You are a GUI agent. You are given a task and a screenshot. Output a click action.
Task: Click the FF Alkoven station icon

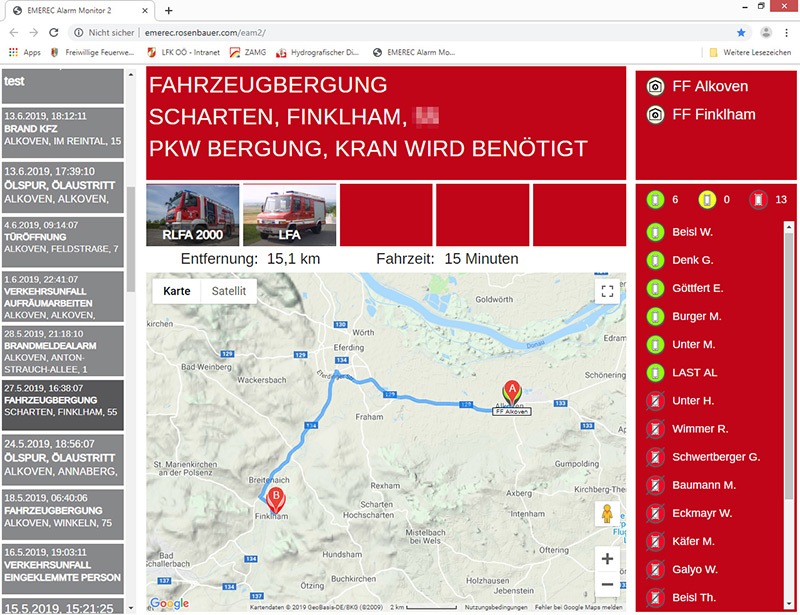click(x=655, y=86)
